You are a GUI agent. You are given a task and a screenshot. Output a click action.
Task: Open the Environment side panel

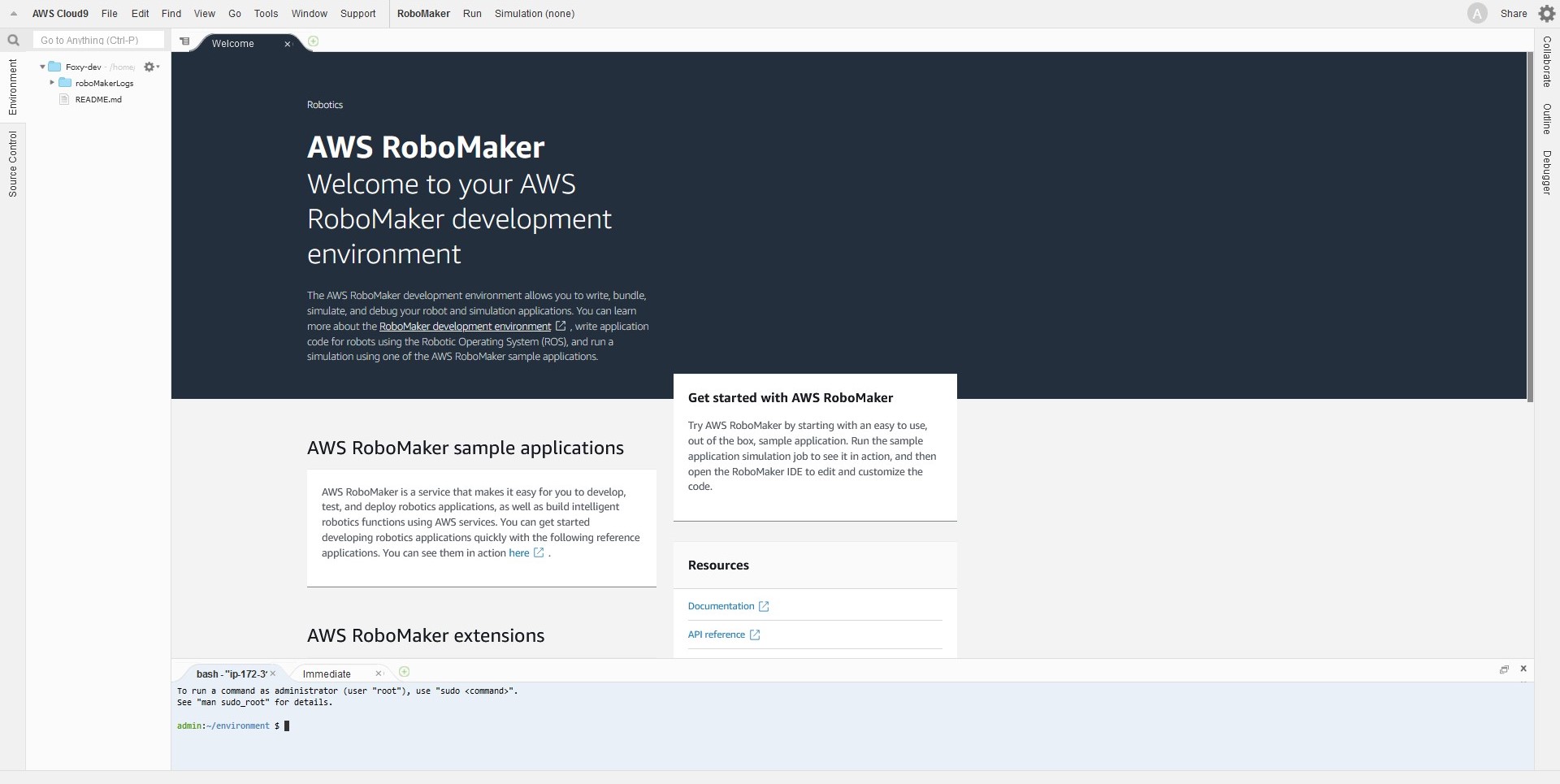coord(13,87)
